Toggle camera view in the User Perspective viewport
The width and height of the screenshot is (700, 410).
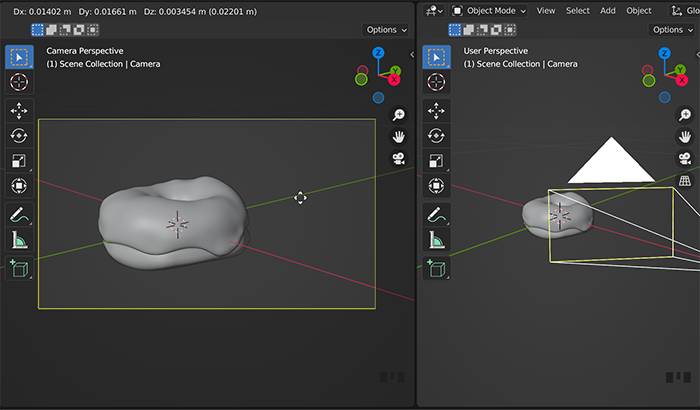[x=685, y=159]
